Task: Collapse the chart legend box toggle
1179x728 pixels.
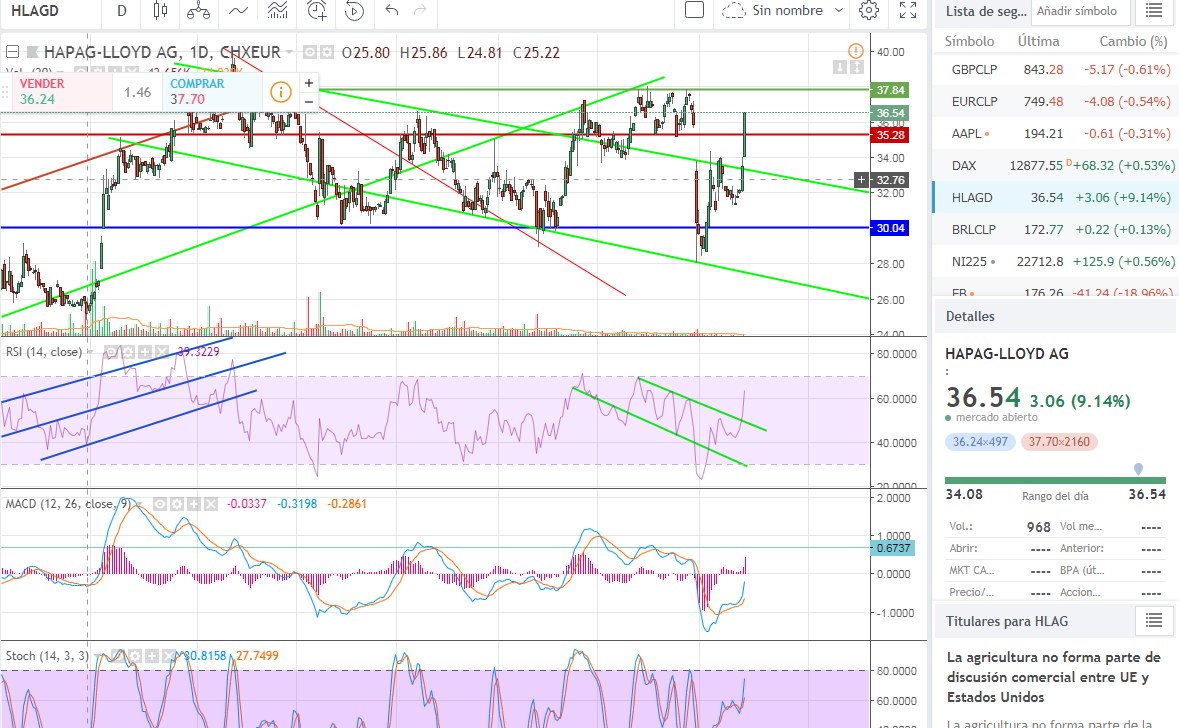Action: click(12, 52)
